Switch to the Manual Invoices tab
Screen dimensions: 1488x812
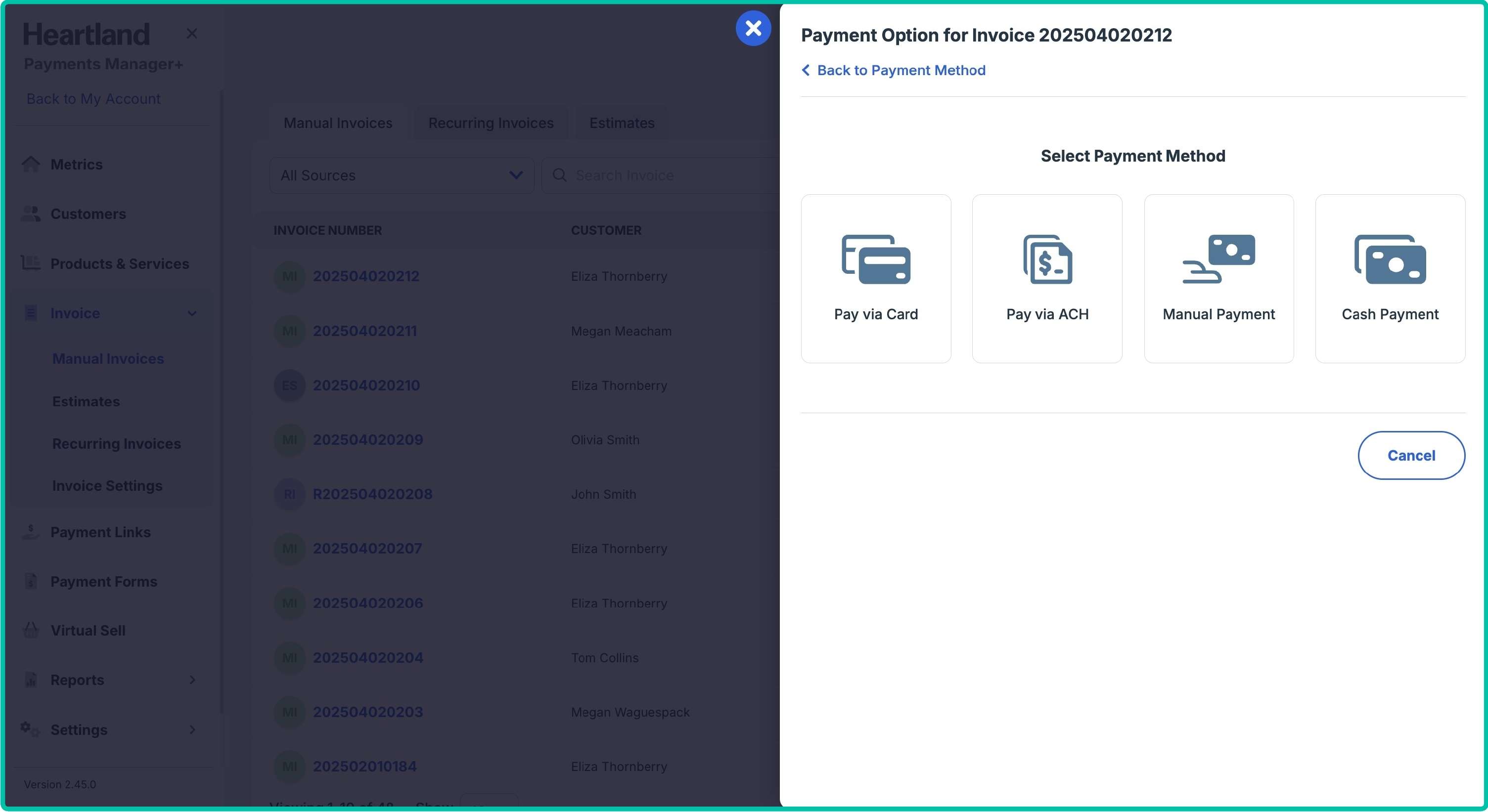(338, 123)
